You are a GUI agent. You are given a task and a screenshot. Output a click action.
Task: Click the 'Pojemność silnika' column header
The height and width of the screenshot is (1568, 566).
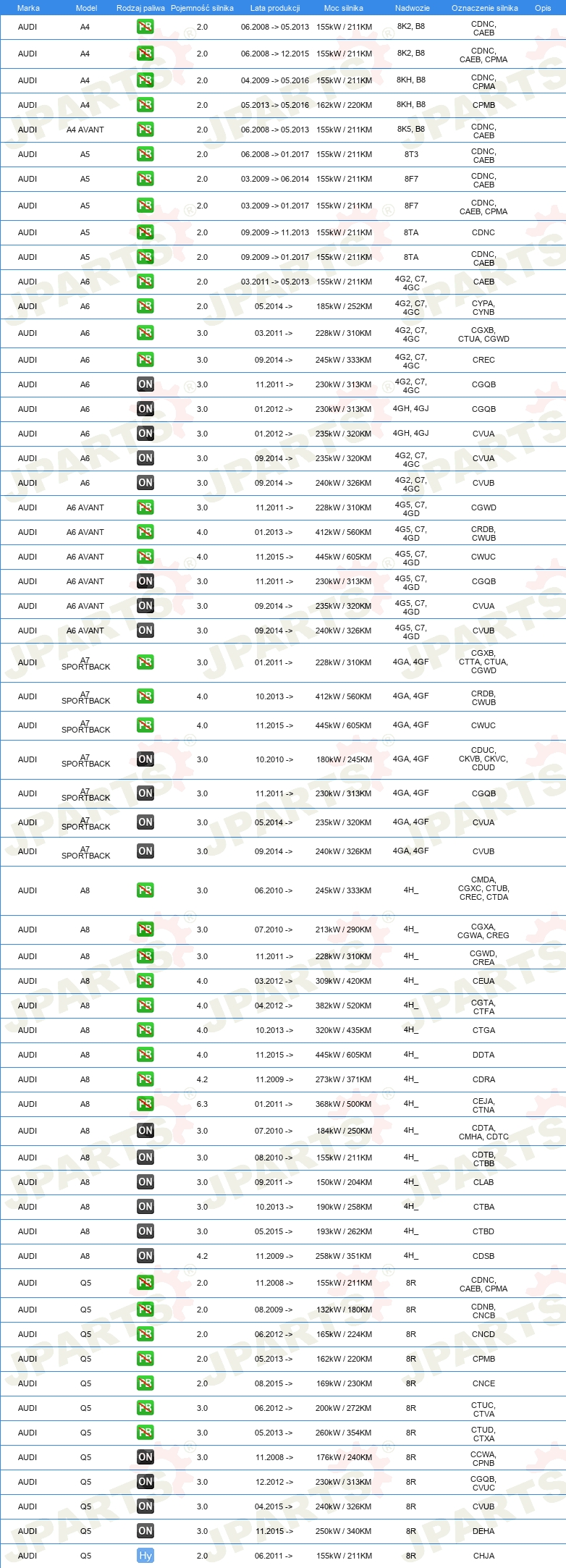tap(202, 8)
